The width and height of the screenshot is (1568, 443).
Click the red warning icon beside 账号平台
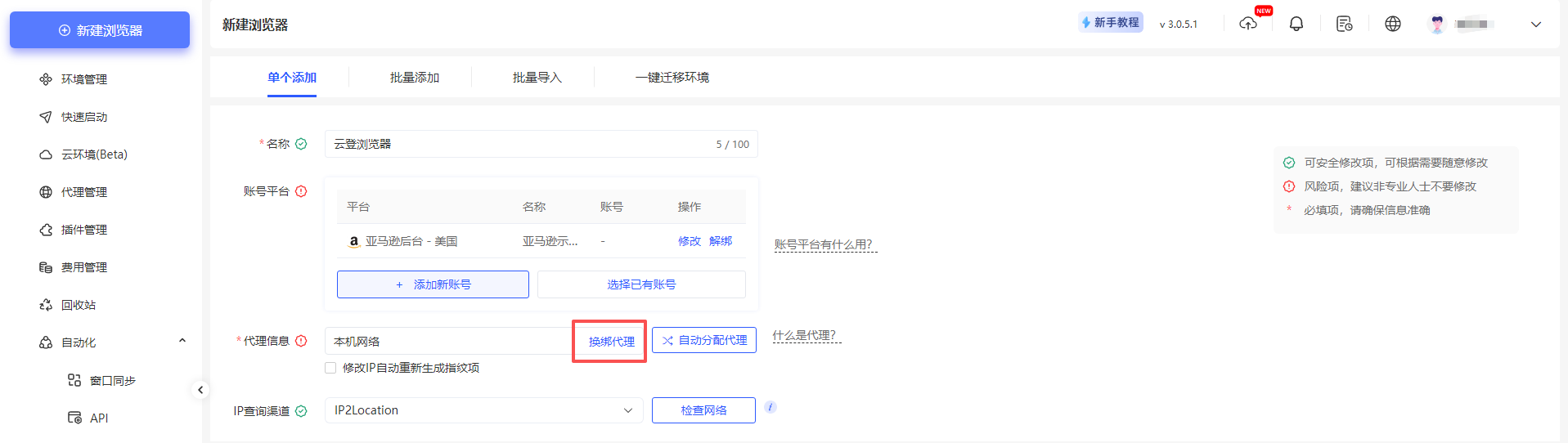pos(301,191)
